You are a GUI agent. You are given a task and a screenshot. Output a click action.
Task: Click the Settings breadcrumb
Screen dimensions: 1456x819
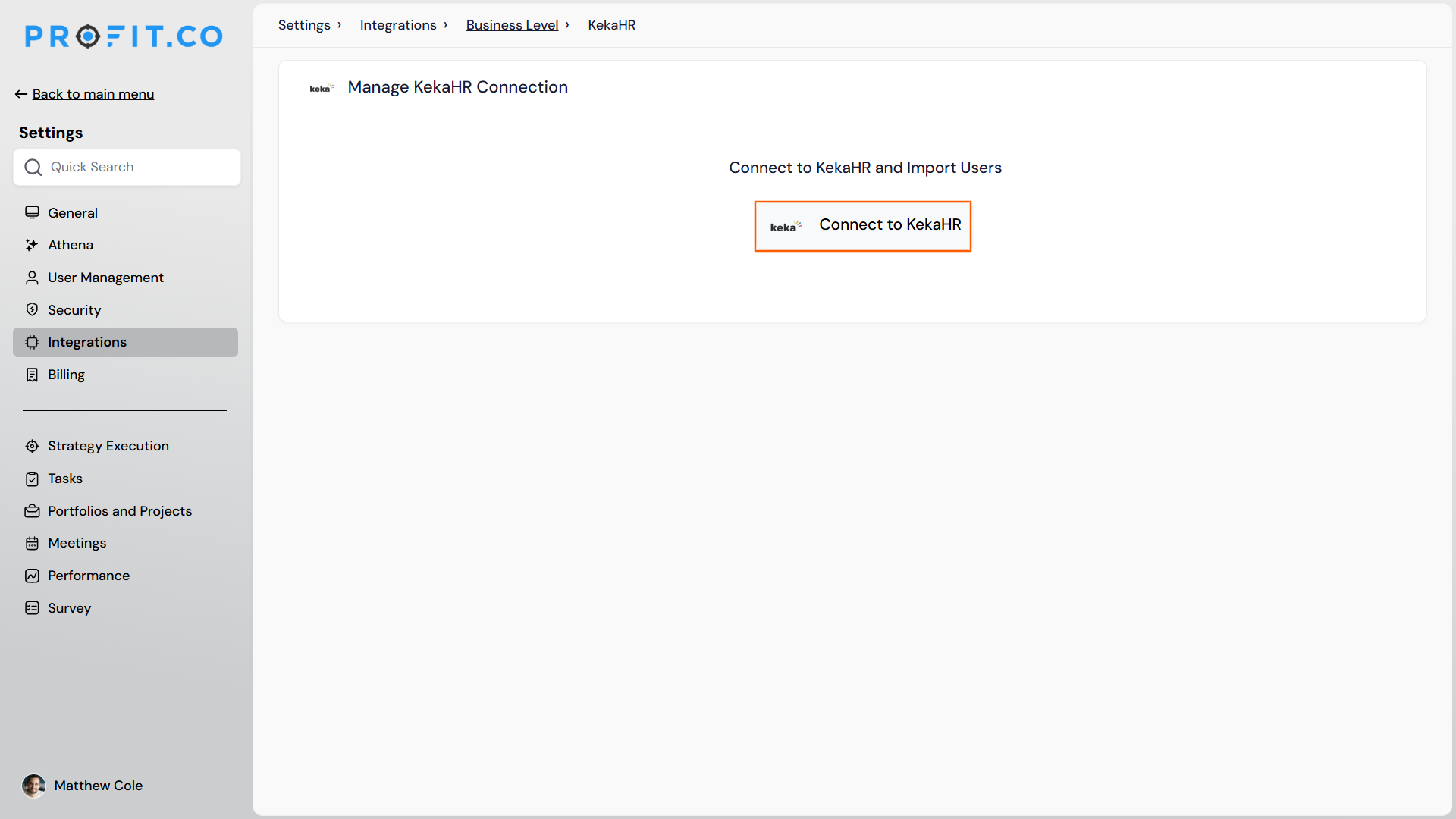tap(304, 25)
